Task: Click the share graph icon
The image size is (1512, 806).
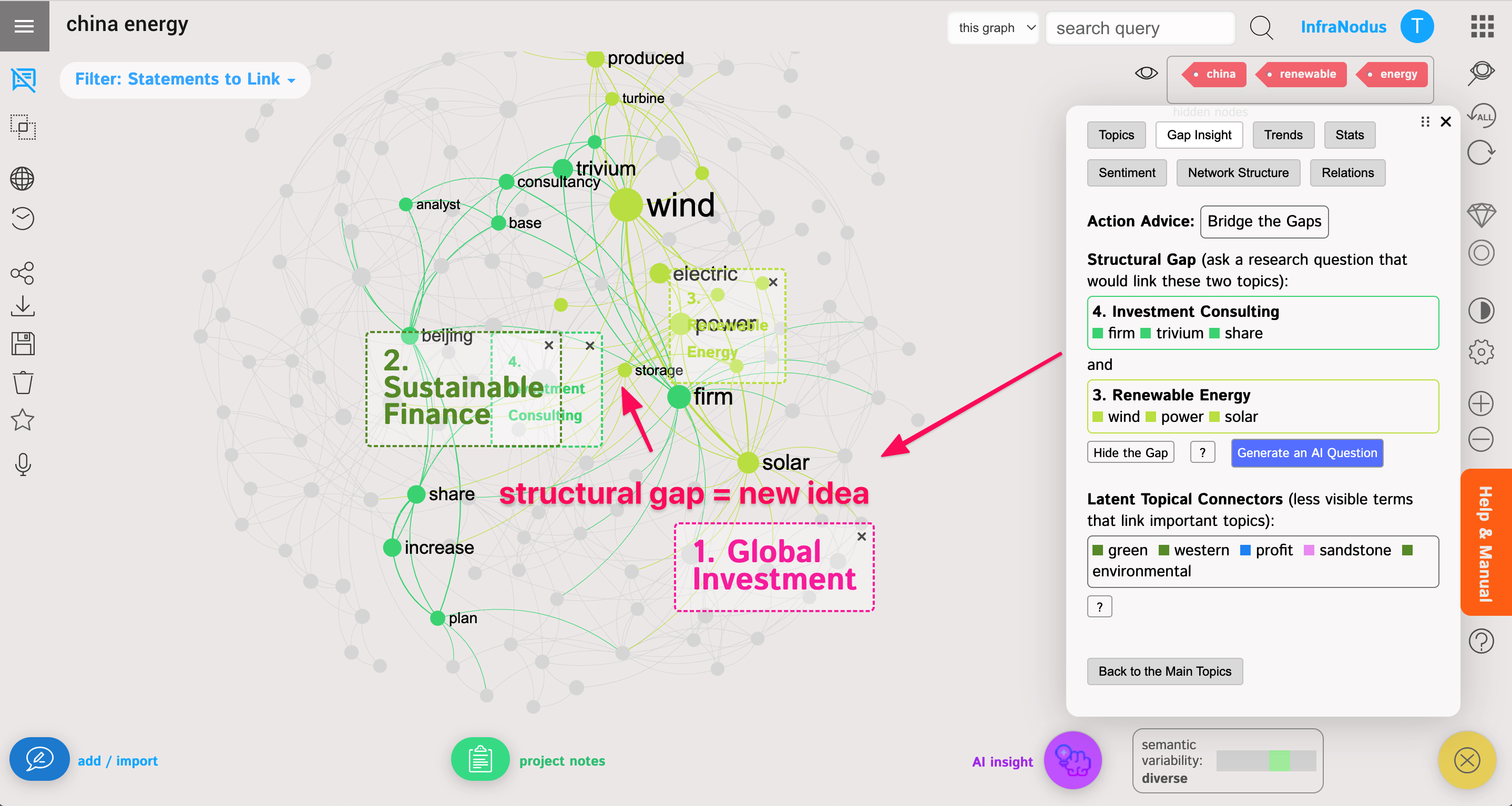Action: pyautogui.click(x=22, y=273)
